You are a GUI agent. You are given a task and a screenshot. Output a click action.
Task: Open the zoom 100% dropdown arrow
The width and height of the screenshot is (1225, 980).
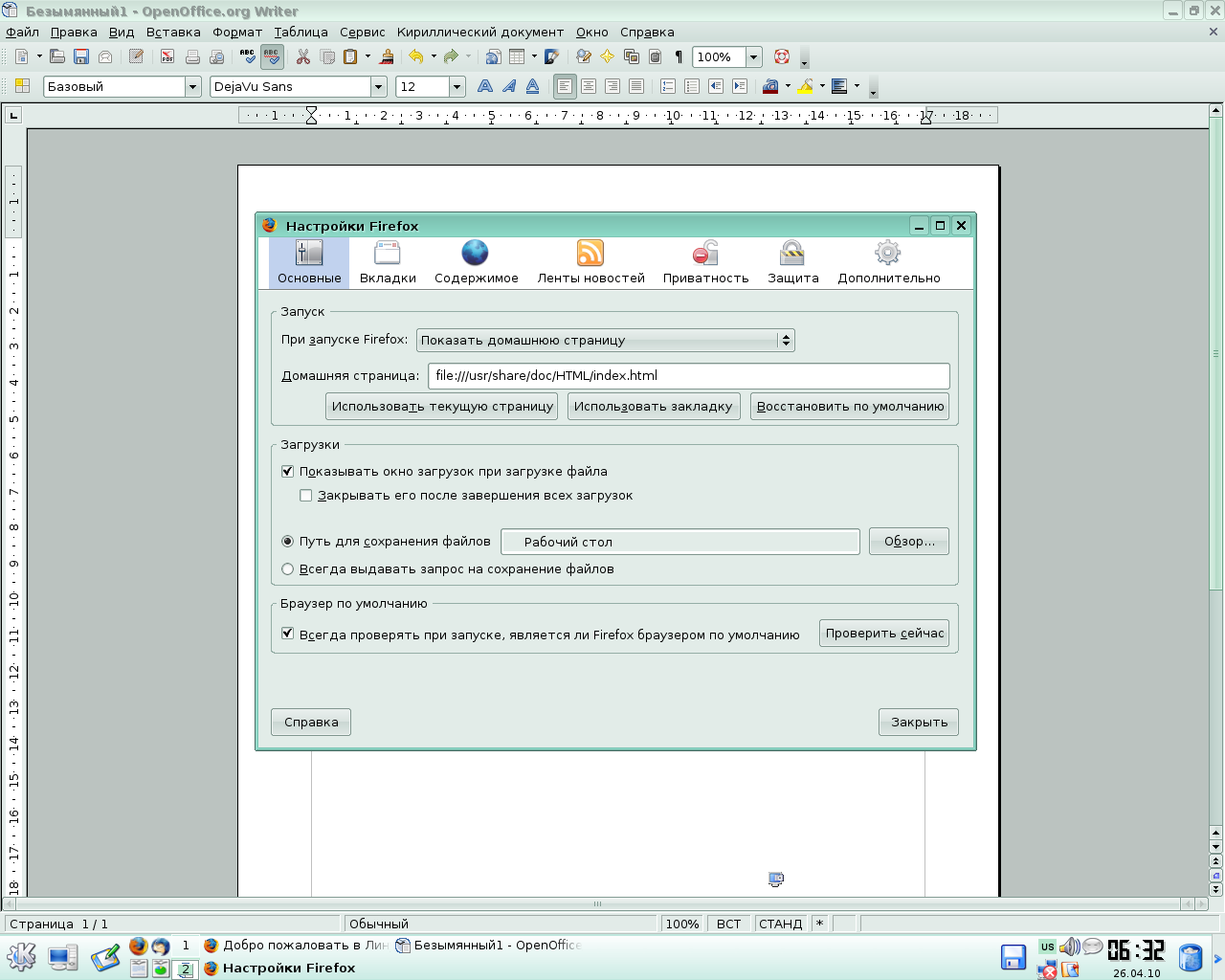point(754,57)
